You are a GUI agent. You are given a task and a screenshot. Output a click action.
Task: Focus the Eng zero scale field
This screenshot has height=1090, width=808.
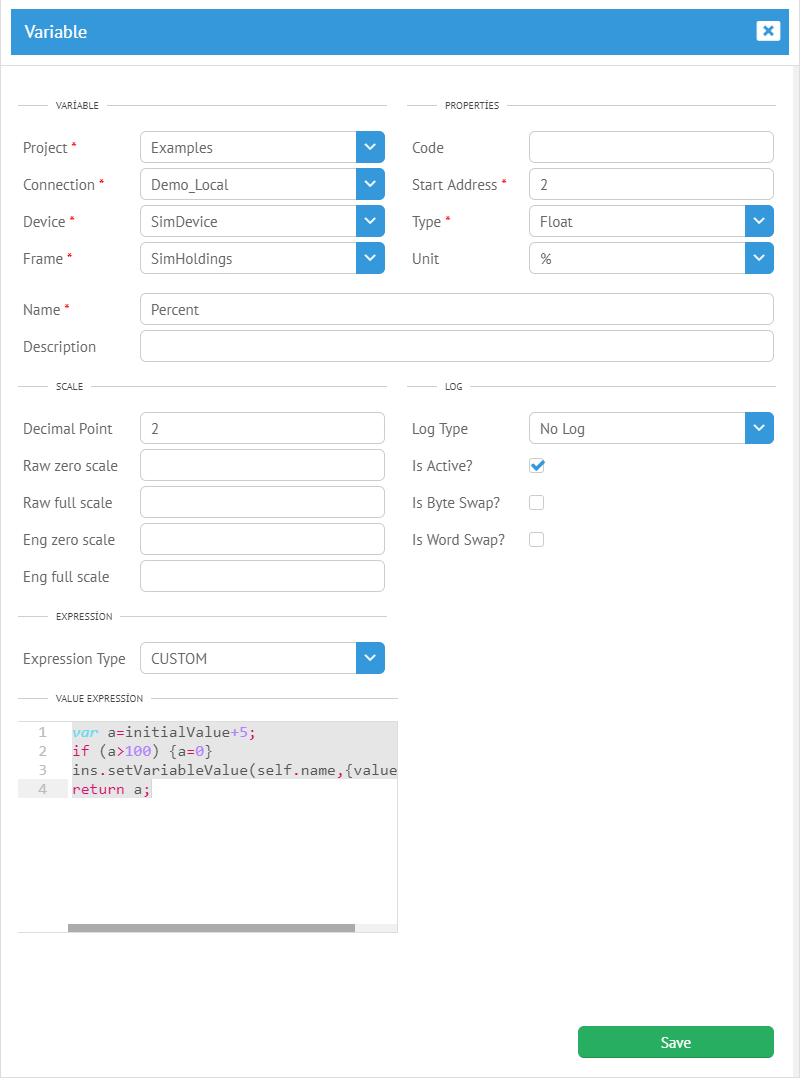coord(262,539)
